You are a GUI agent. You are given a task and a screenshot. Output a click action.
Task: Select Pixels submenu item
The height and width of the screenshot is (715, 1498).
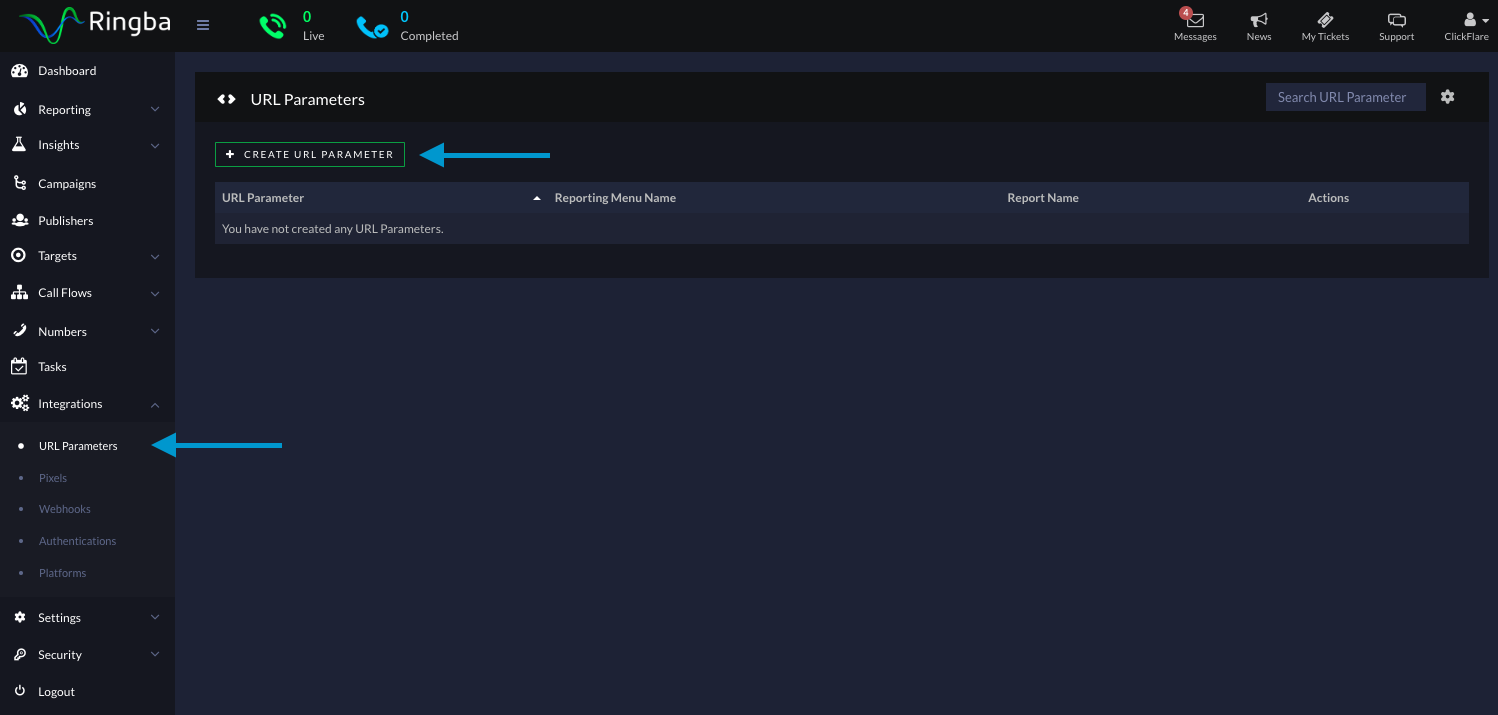pyautogui.click(x=53, y=478)
